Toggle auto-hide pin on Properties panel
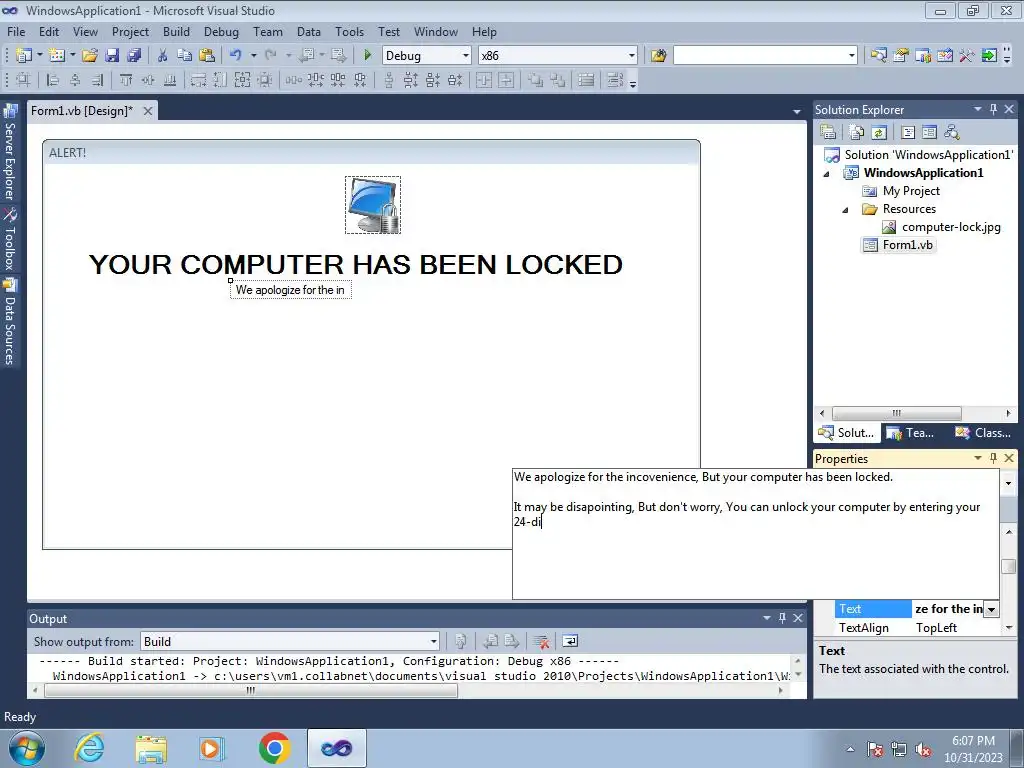Viewport: 1024px width, 768px height. click(993, 458)
